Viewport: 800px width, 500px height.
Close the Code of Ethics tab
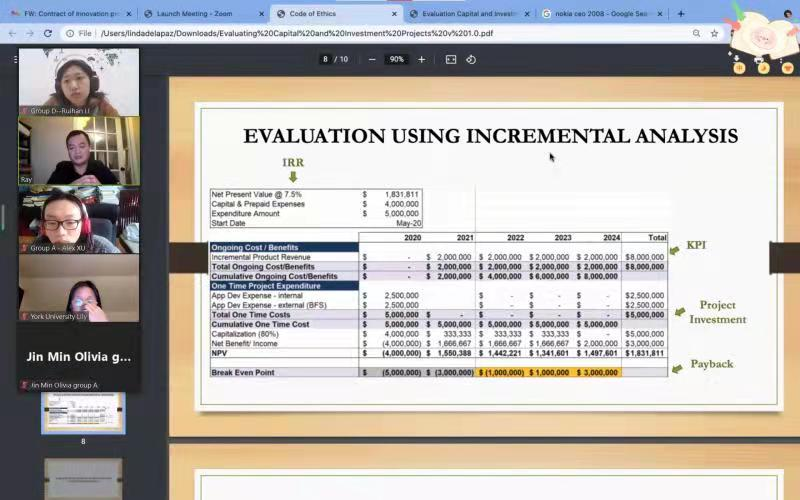tap(394, 14)
